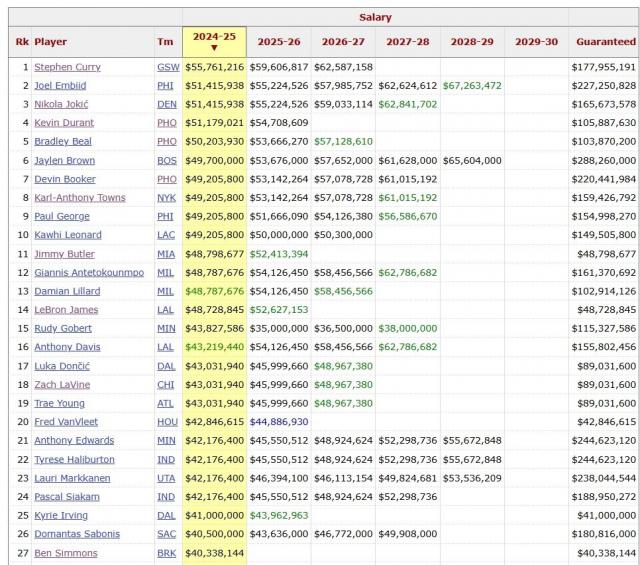Open Kevin Durant player link
This screenshot has width=640, height=565.
pos(63,123)
